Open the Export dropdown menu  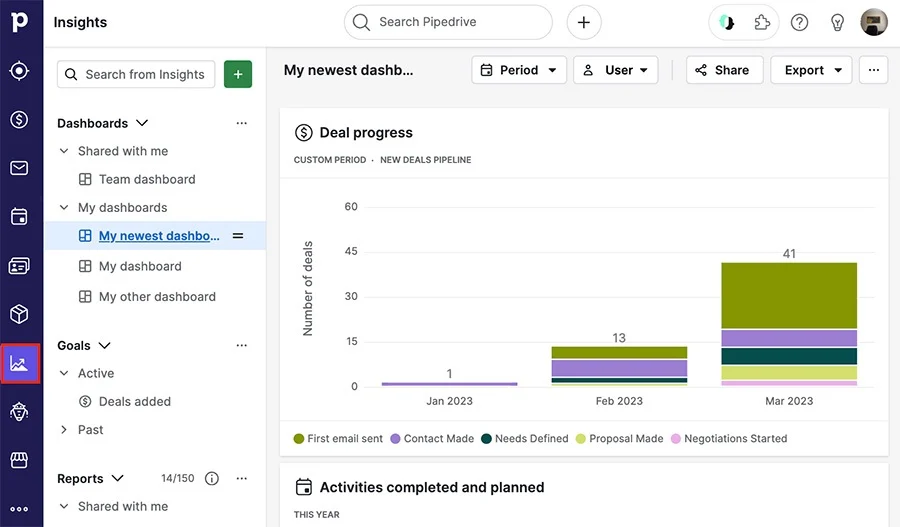[x=811, y=70]
